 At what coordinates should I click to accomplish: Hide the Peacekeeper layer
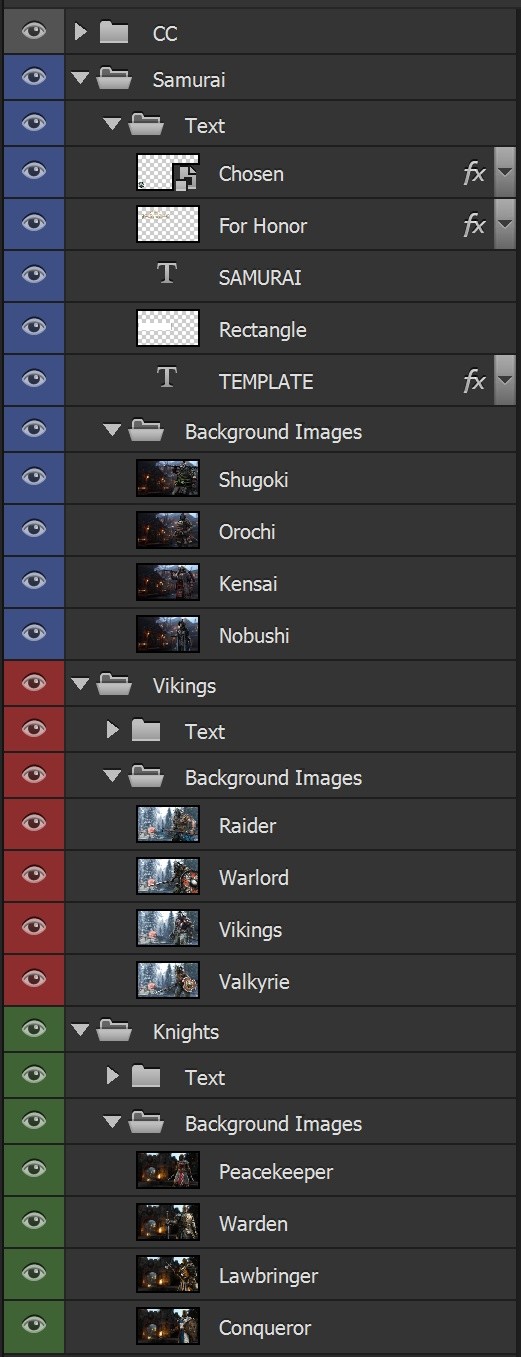(x=34, y=1170)
